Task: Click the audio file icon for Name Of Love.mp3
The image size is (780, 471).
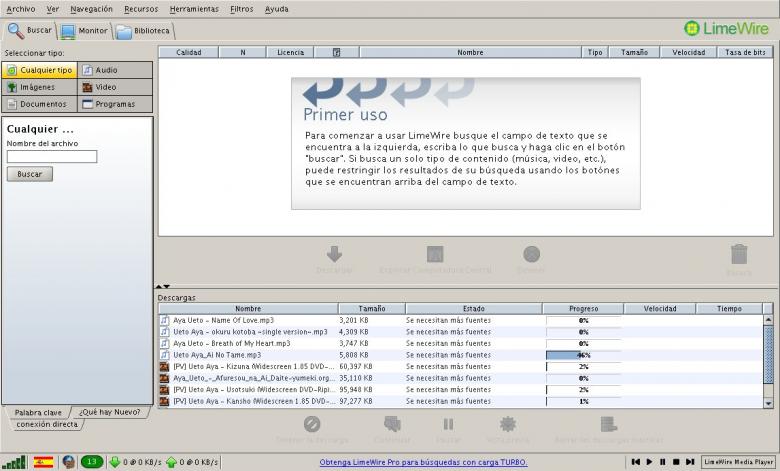Action: coord(165,320)
